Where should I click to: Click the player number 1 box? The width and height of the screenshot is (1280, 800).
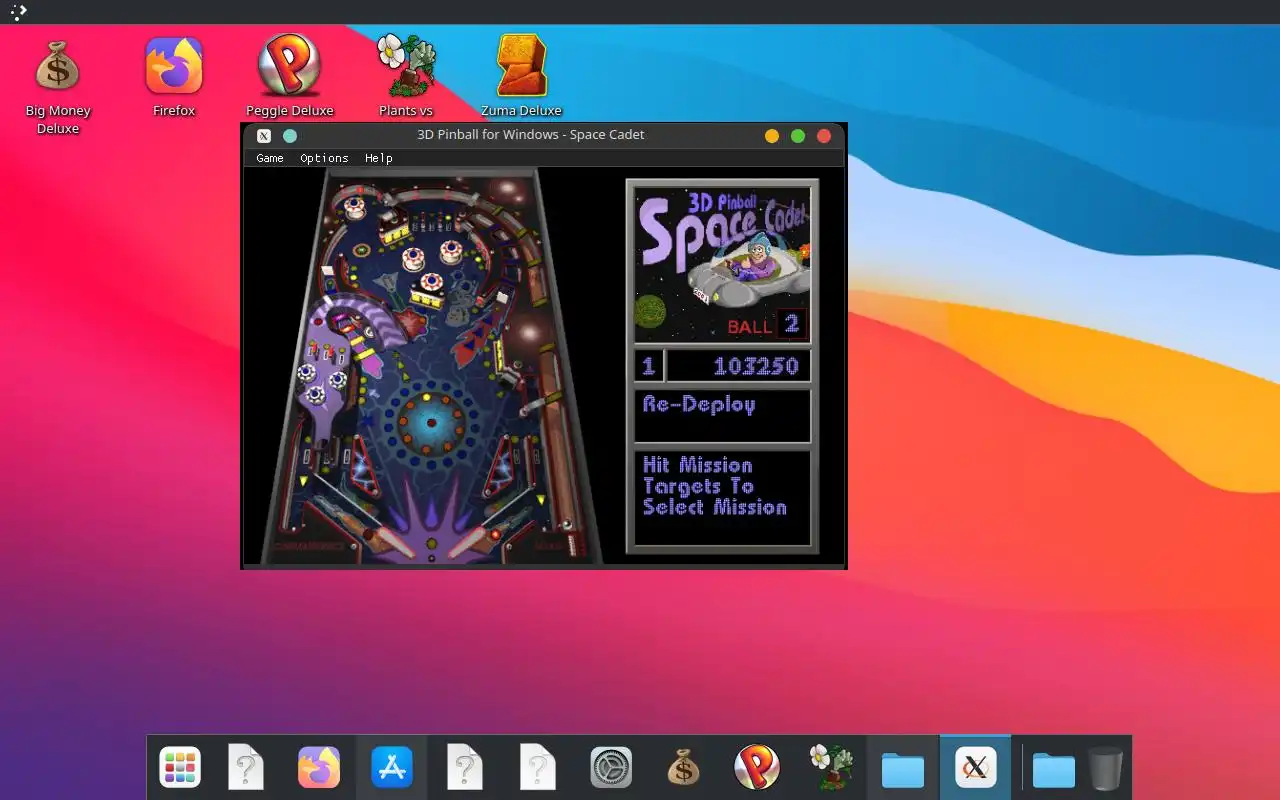648,366
